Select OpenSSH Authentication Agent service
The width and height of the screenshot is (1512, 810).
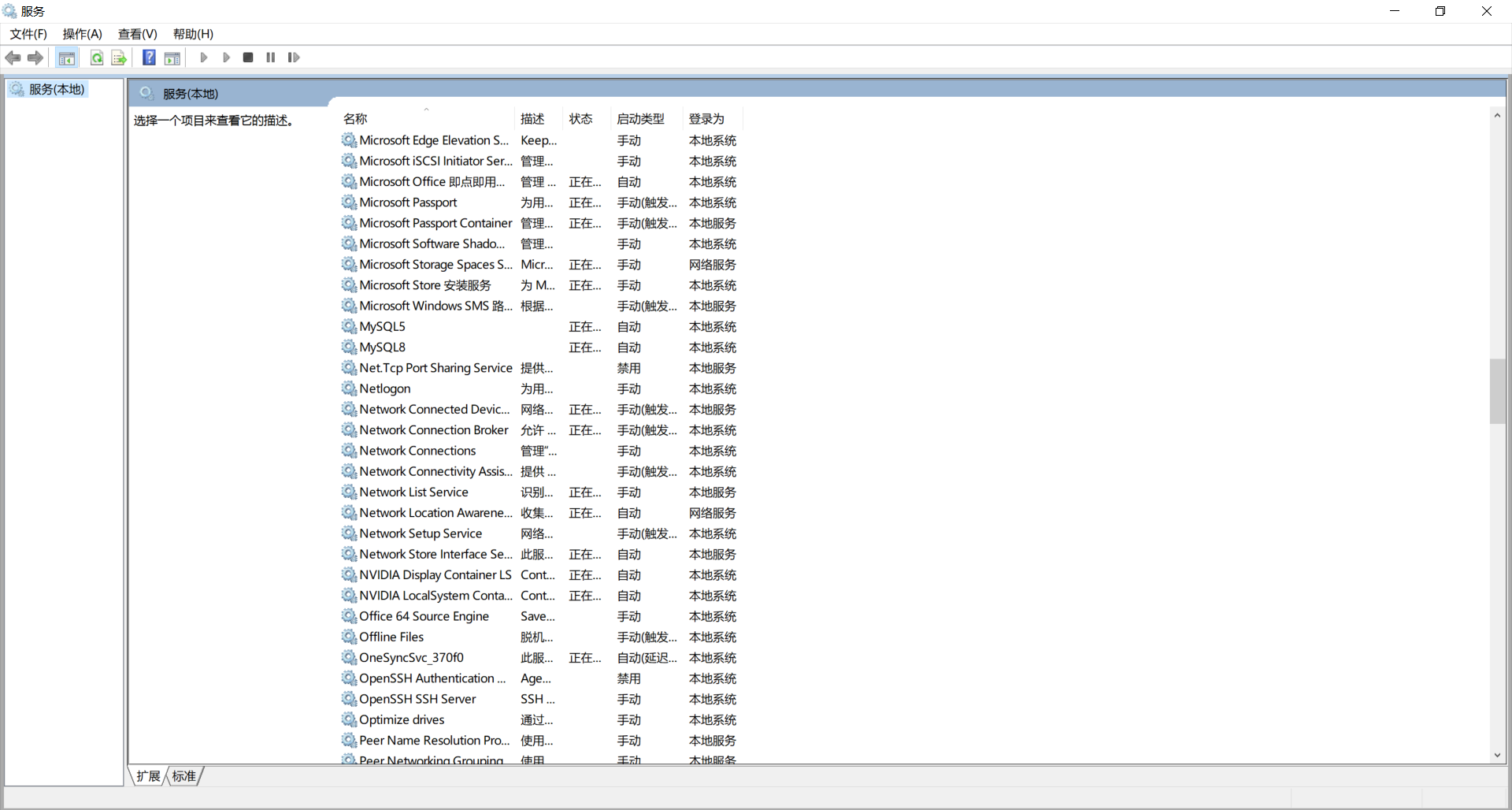(432, 678)
